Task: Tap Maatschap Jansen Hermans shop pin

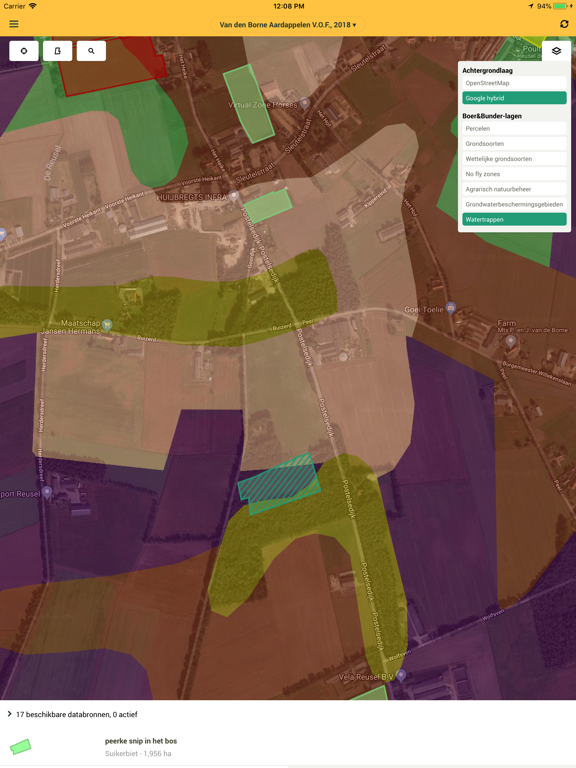Action: click(x=107, y=325)
